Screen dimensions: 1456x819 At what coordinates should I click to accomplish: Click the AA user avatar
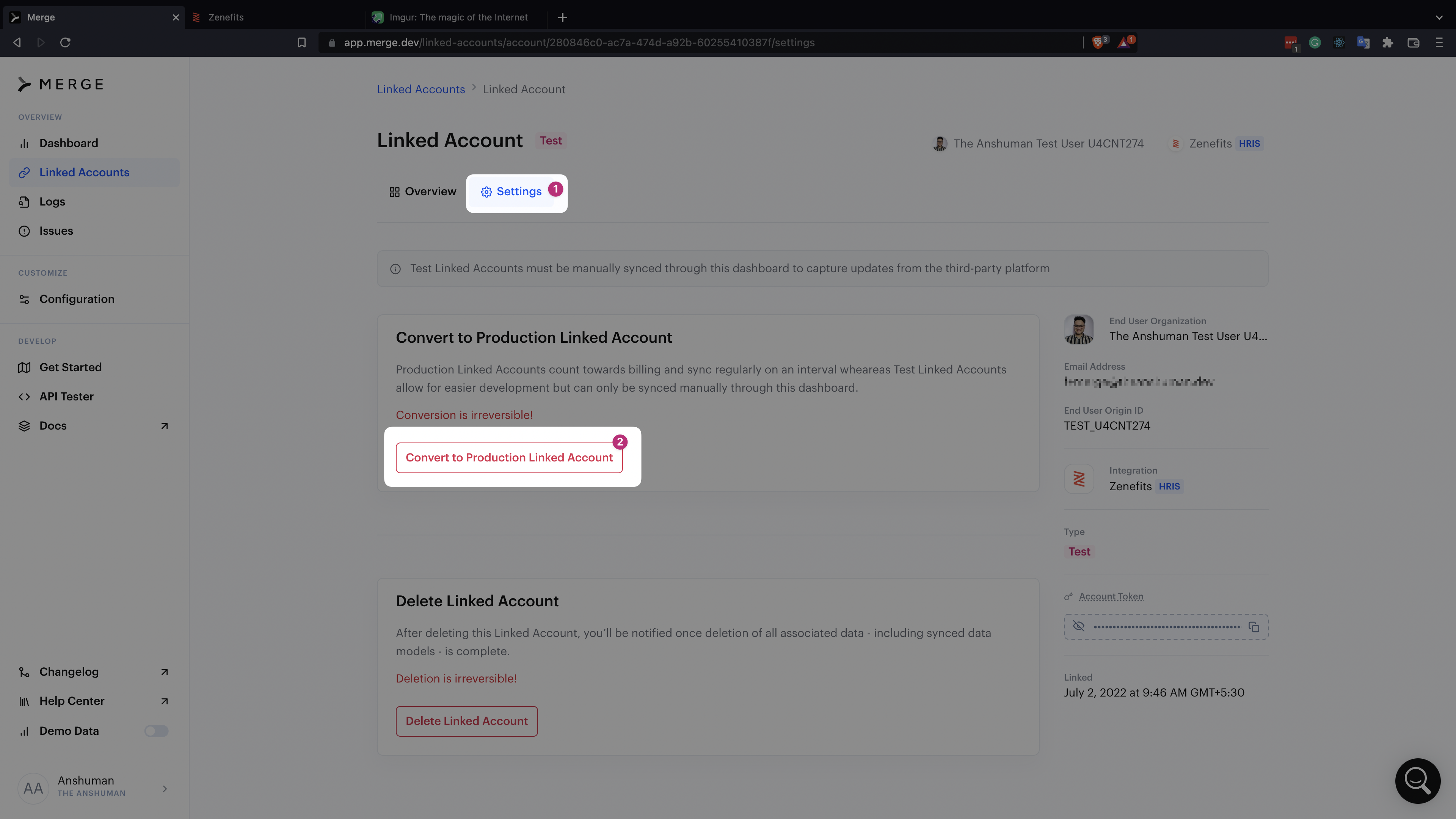coord(33,789)
